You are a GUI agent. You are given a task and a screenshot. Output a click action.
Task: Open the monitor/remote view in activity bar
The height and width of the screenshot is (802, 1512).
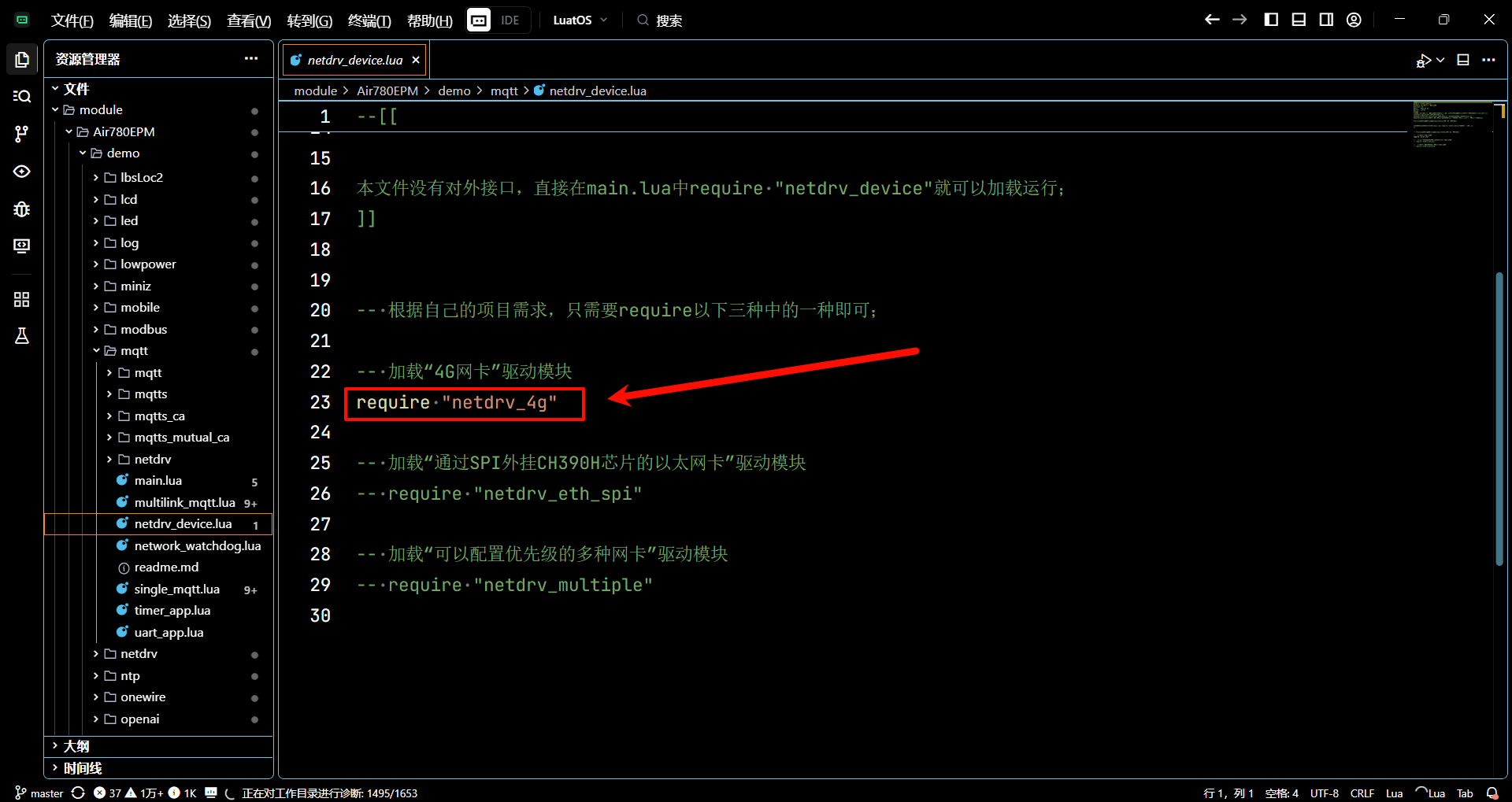click(22, 246)
